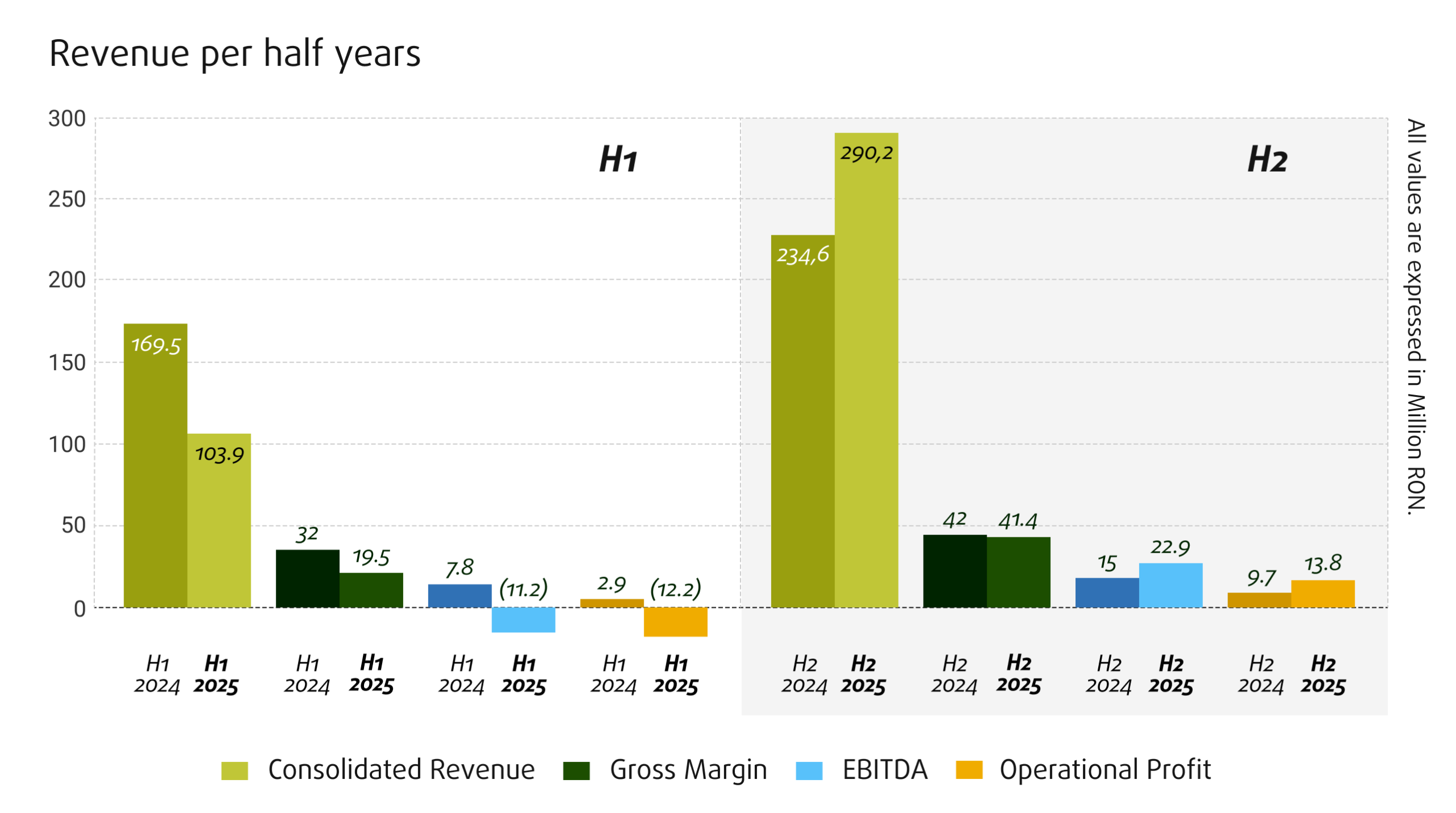The height and width of the screenshot is (813, 1456).
Task: Click the EBITDA legend color swatch
Action: point(808,770)
